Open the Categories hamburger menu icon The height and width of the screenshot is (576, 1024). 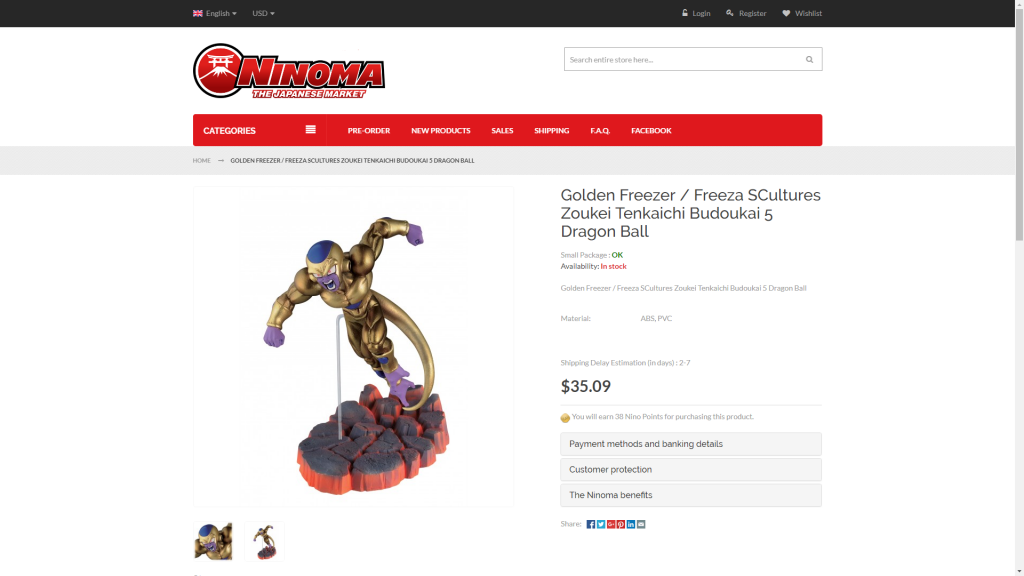pyautogui.click(x=311, y=129)
